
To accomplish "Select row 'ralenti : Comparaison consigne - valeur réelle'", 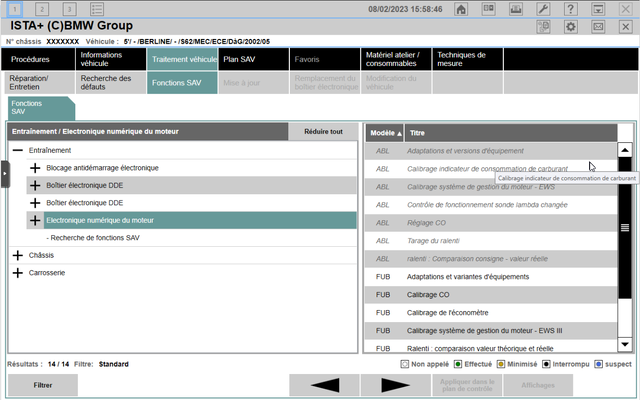I will click(x=491, y=259).
